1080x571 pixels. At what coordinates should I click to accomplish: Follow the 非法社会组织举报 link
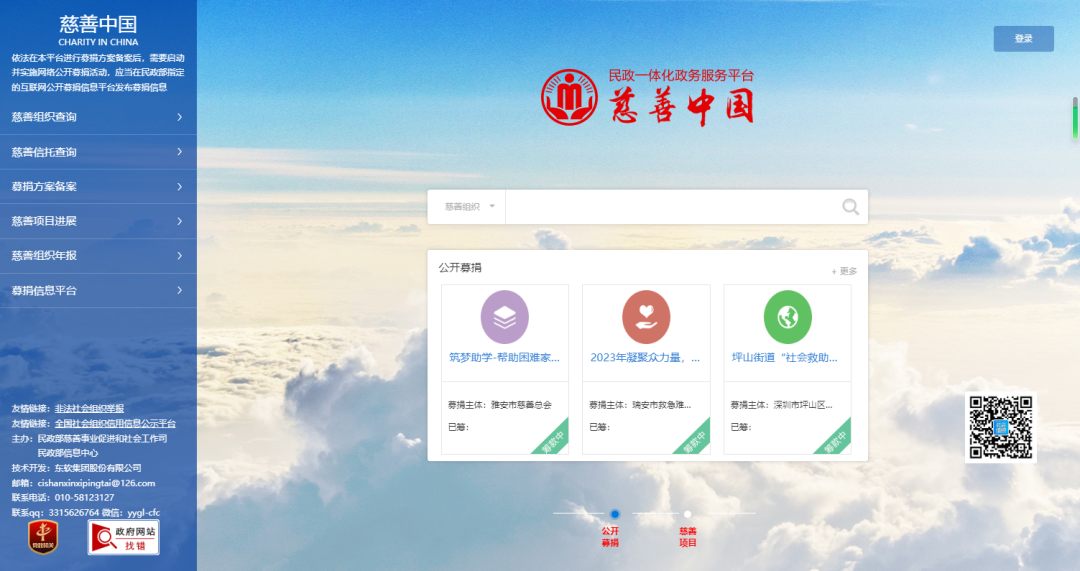(90, 408)
